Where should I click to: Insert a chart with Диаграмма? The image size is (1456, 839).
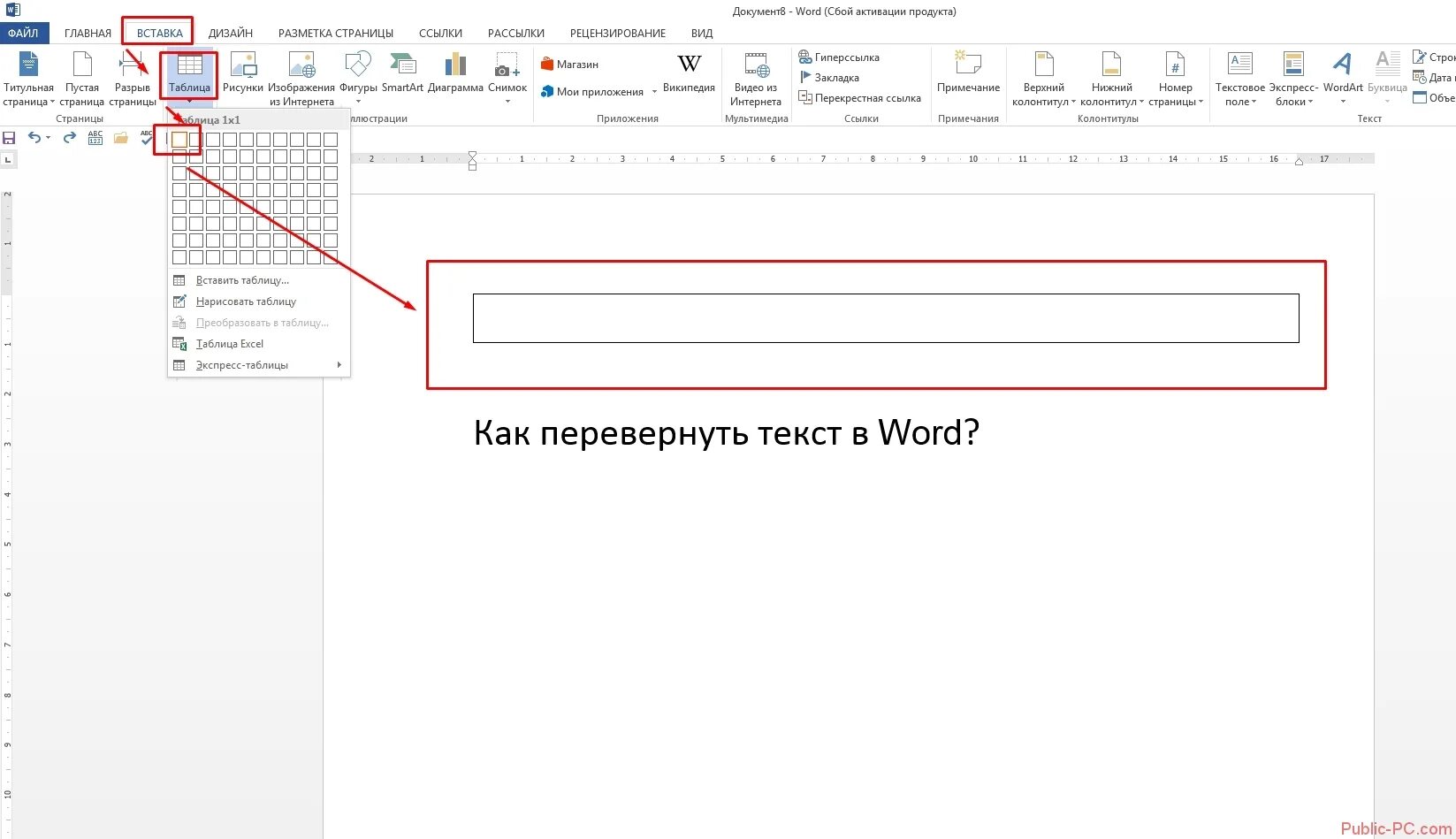point(455,72)
